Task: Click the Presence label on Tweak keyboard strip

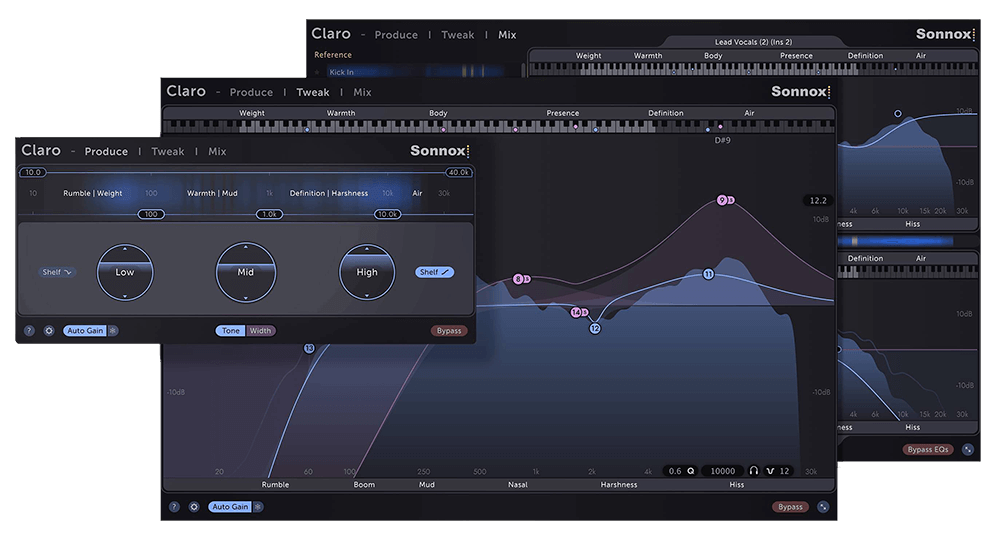Action: point(562,113)
